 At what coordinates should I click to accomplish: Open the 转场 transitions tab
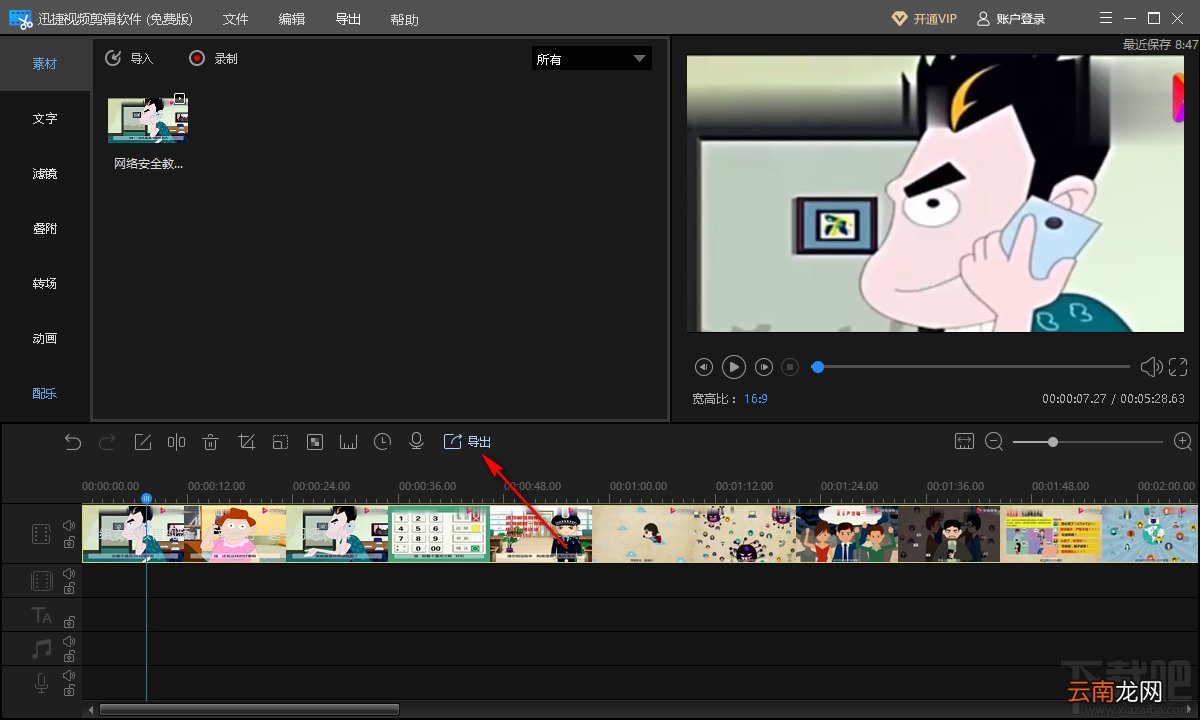pyautogui.click(x=45, y=284)
